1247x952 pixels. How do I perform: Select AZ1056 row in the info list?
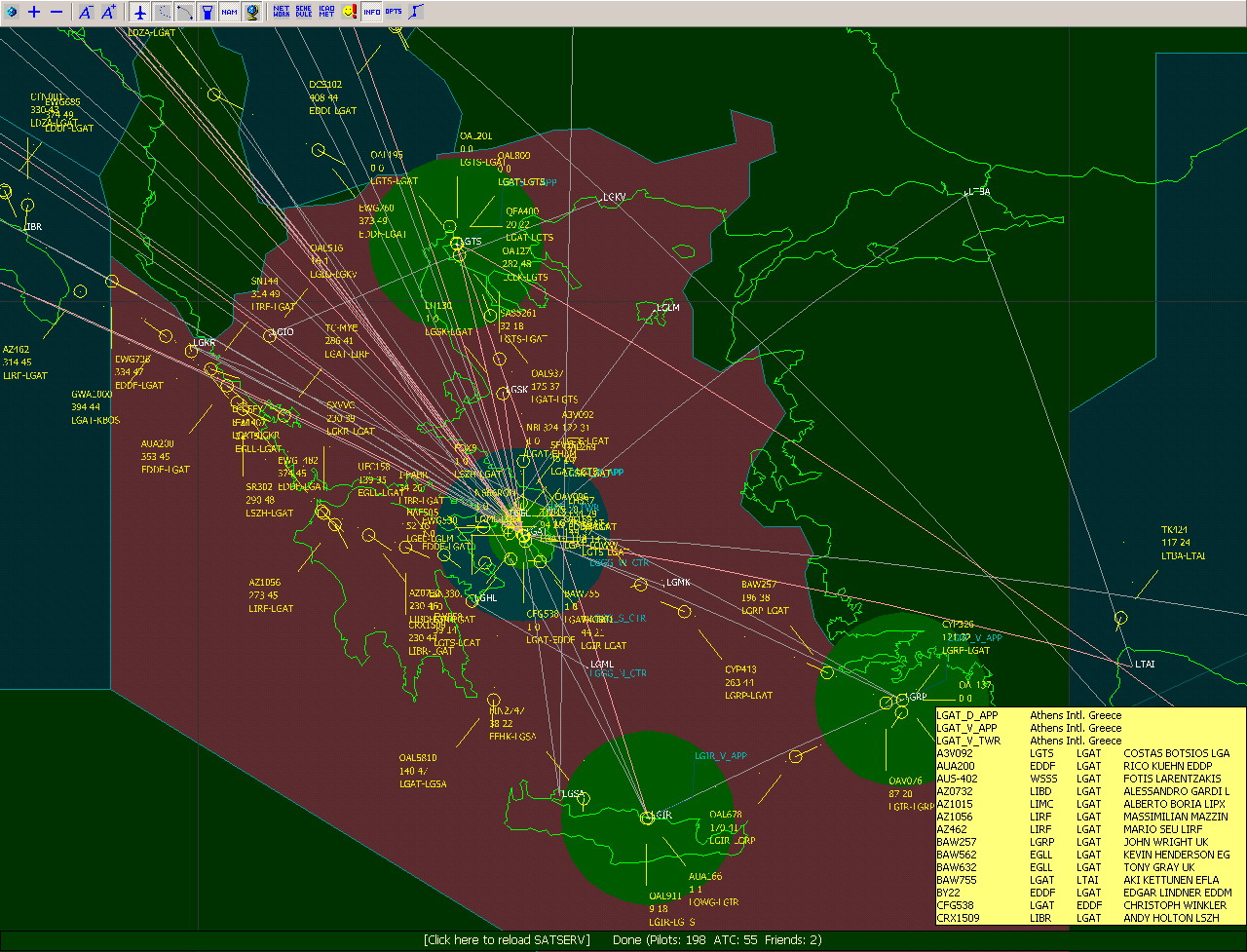pos(1088,816)
